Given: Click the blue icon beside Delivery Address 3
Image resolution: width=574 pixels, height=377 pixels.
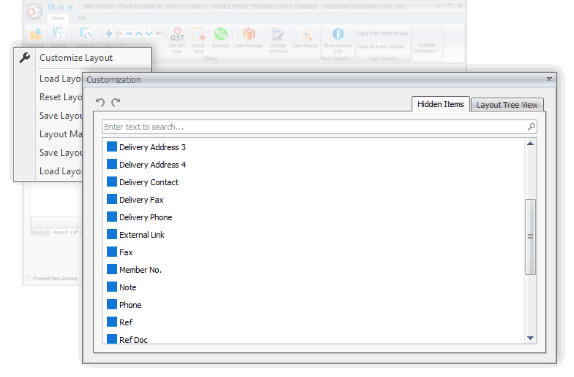Looking at the screenshot, I should (x=112, y=146).
